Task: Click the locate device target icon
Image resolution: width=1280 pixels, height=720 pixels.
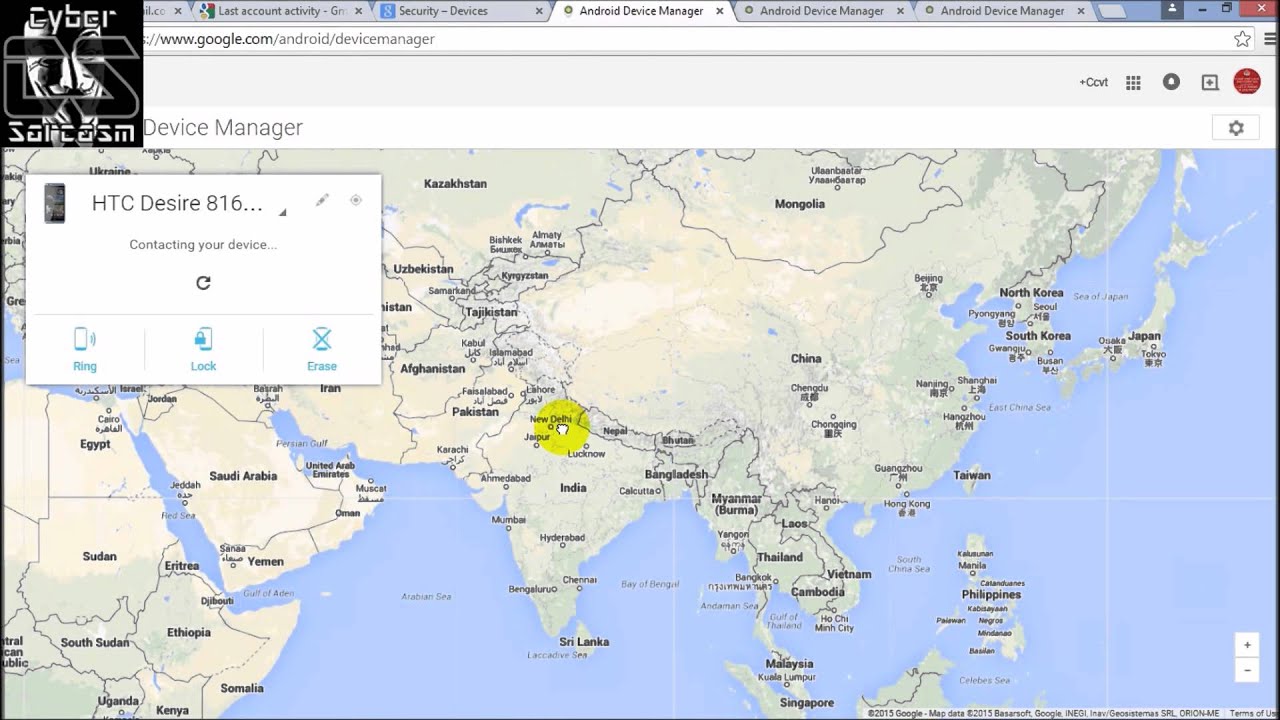Action: 355,200
